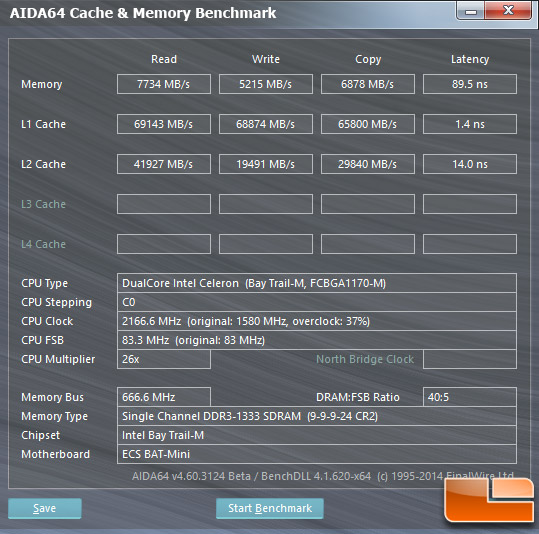Click the Memory row label
The width and height of the screenshot is (539, 534).
coord(42,84)
